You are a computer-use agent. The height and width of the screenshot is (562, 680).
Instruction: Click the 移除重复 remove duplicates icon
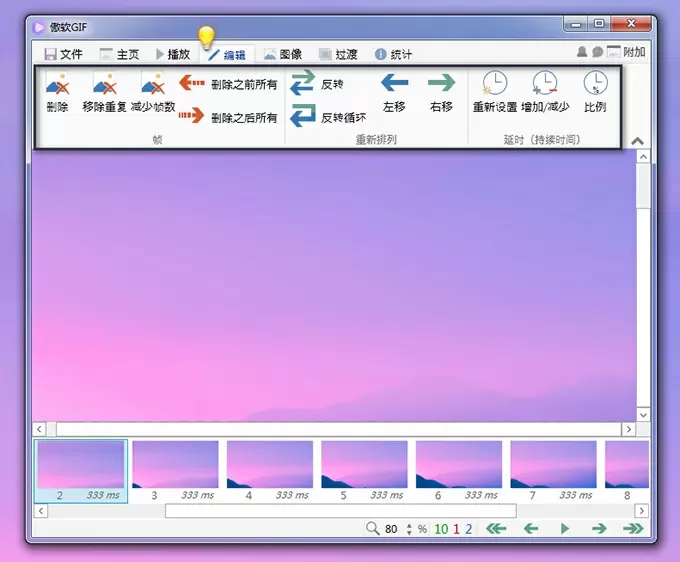point(105,93)
